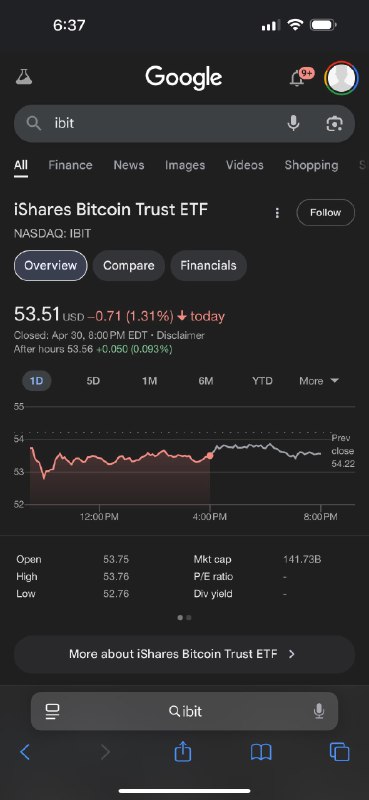Open notifications bell with 9+ badge
Image resolution: width=369 pixels, height=800 pixels.
301,78
